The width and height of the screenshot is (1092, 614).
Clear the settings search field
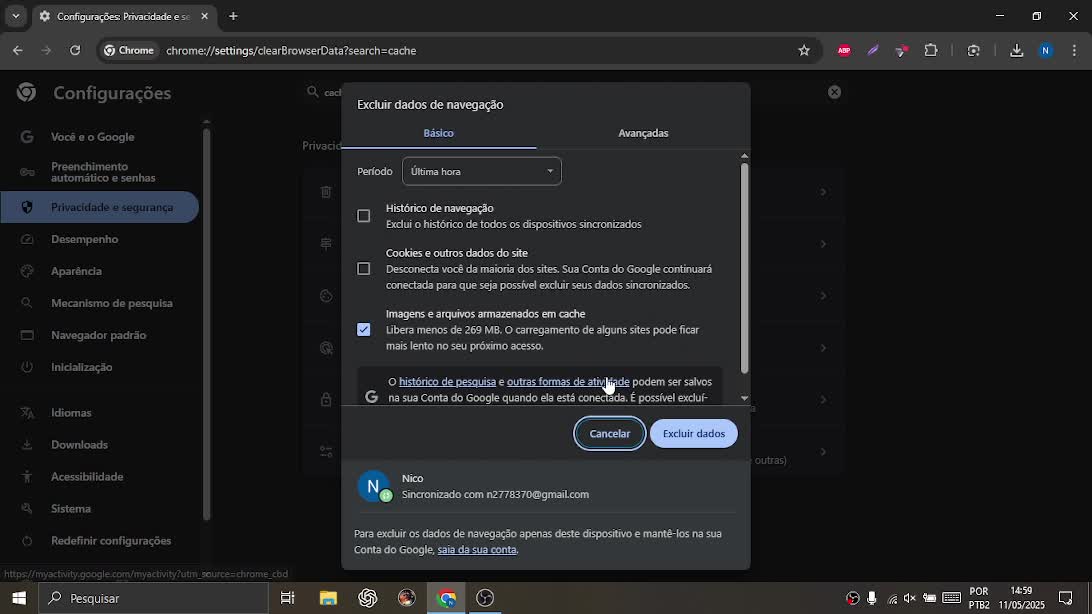point(834,92)
